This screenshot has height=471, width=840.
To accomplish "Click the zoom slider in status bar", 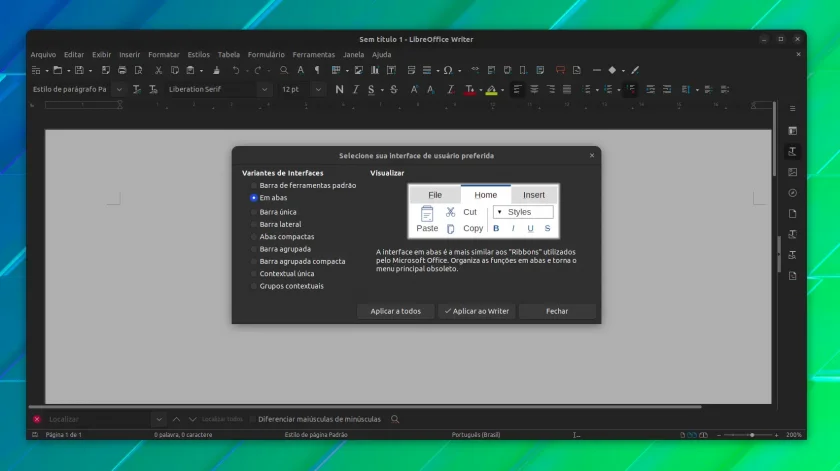I will (x=748, y=435).
